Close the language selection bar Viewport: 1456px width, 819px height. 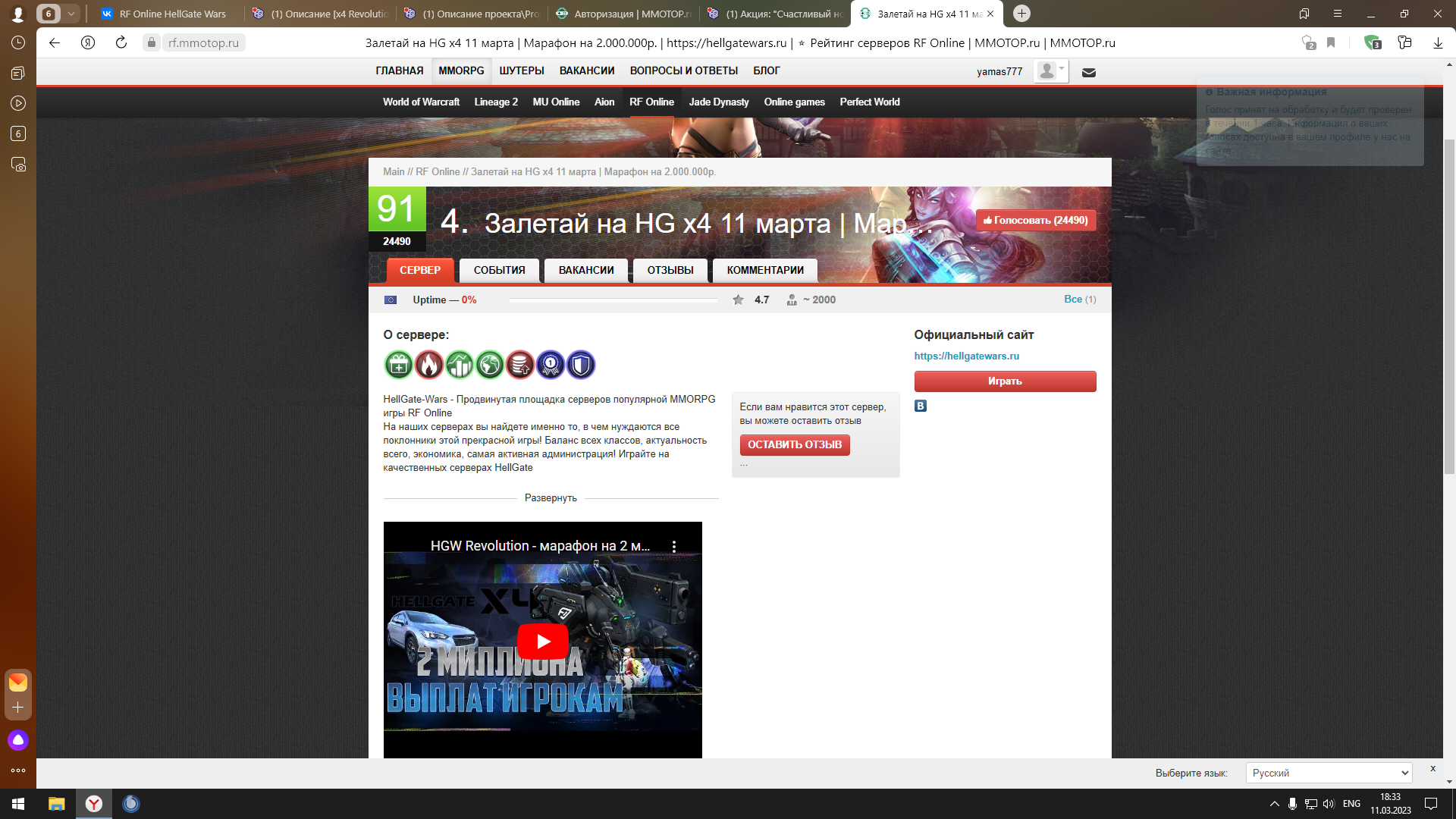(1432, 768)
